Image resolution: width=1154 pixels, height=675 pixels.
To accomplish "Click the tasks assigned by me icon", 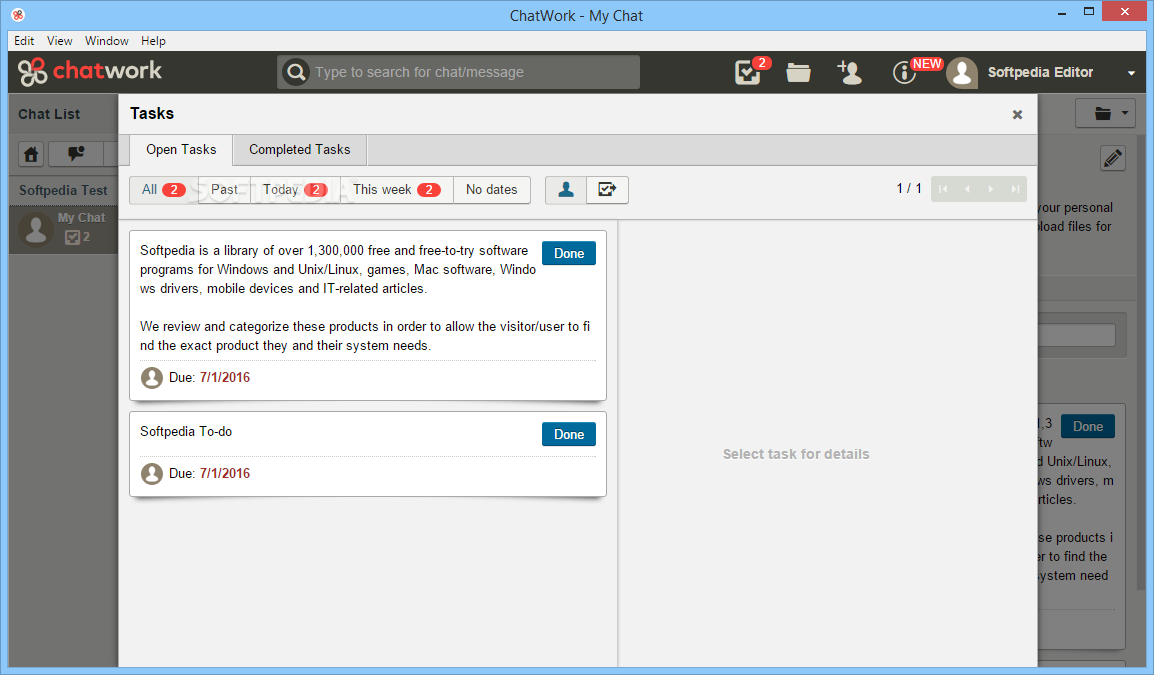I will pyautogui.click(x=607, y=190).
